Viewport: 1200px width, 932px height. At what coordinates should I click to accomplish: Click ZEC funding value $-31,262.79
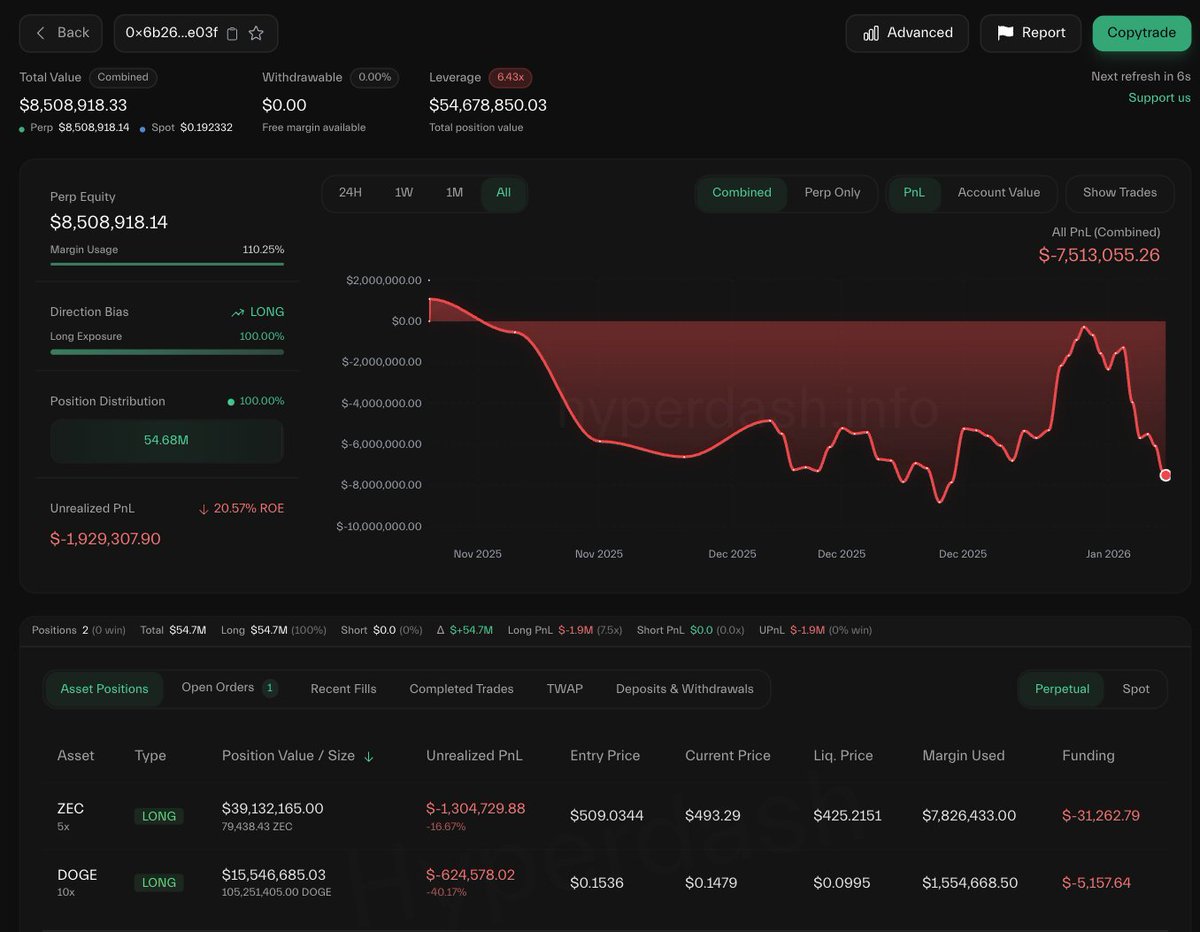[x=1101, y=816]
